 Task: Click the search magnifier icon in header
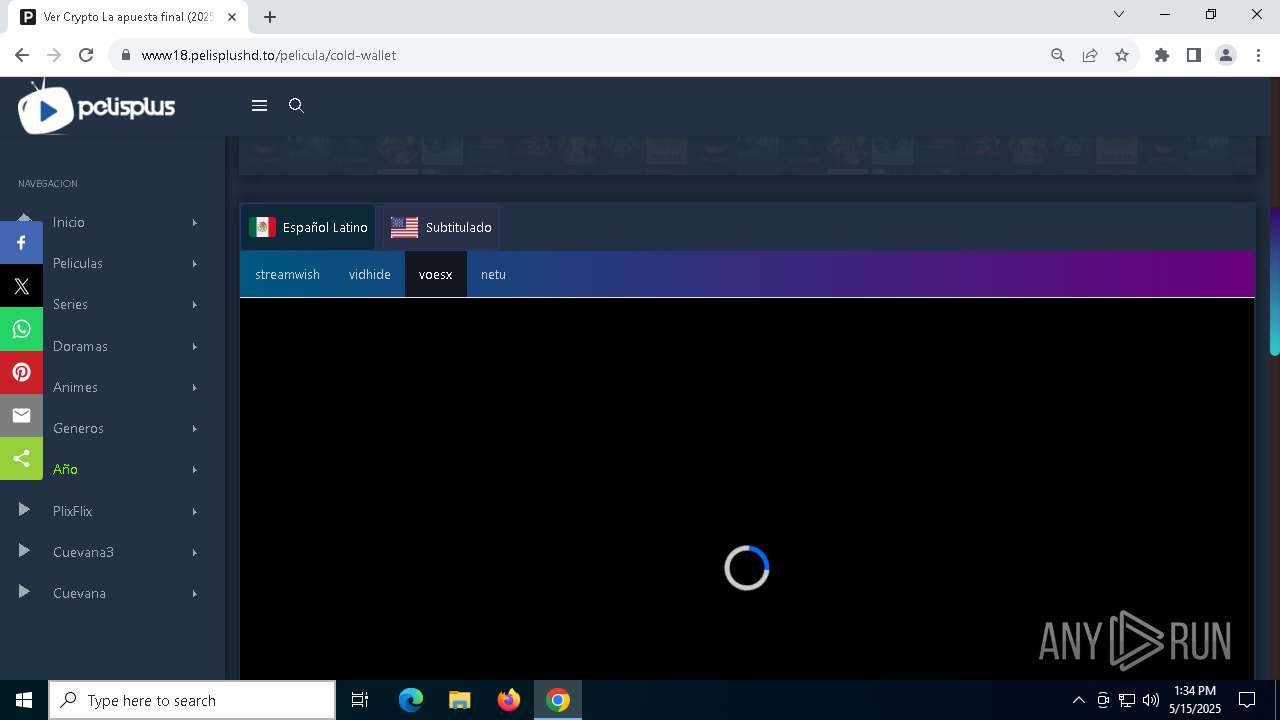pos(296,105)
